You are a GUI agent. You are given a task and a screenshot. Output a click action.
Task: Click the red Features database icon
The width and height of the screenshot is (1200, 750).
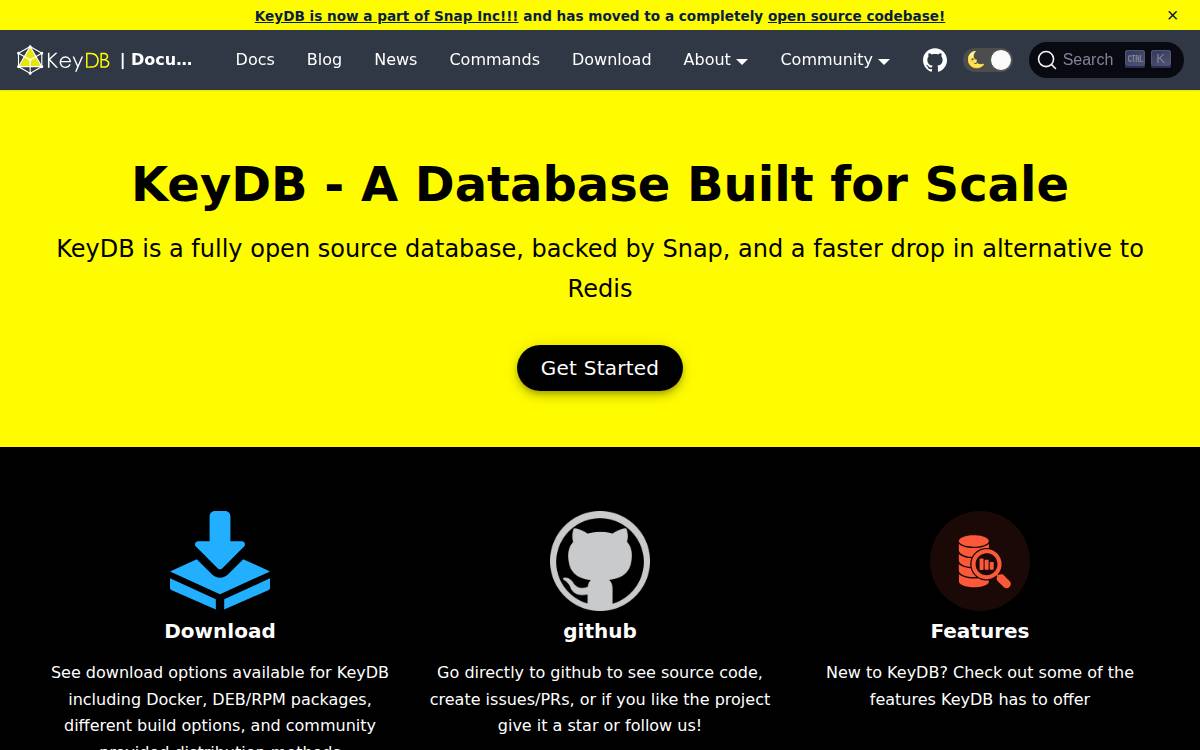coord(980,560)
